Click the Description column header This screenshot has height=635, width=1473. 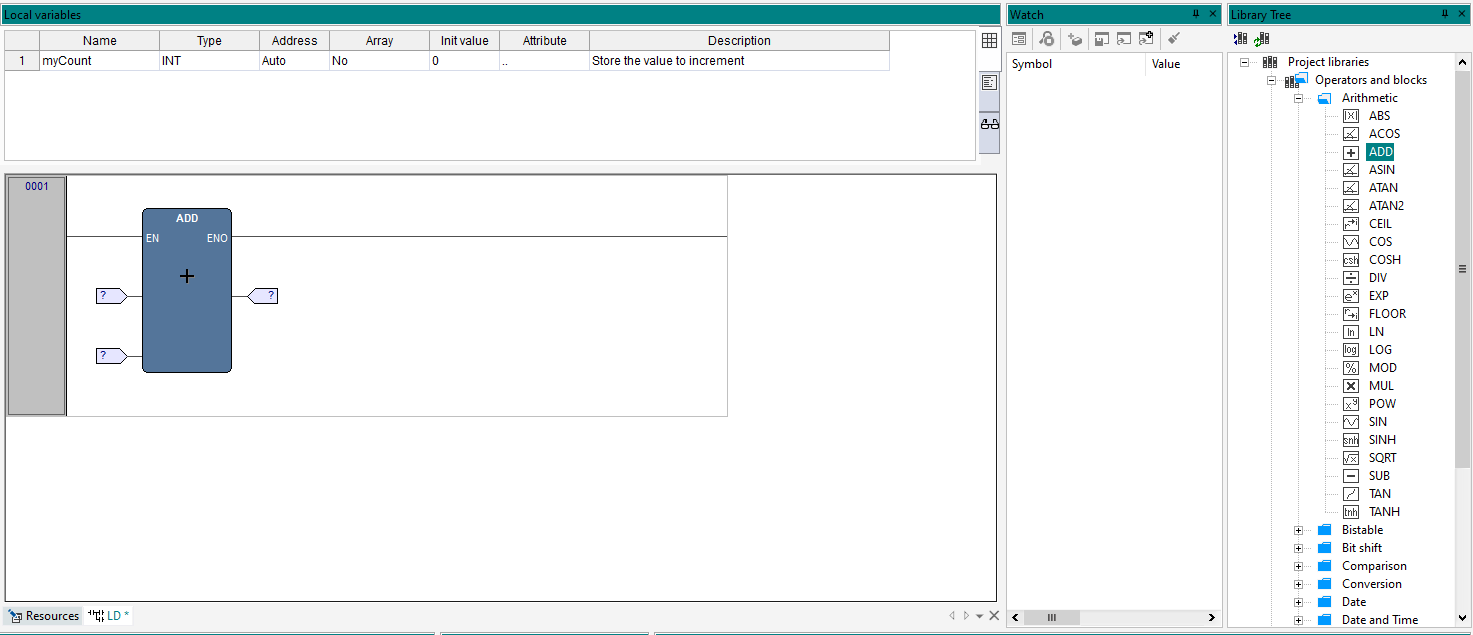[x=739, y=41]
